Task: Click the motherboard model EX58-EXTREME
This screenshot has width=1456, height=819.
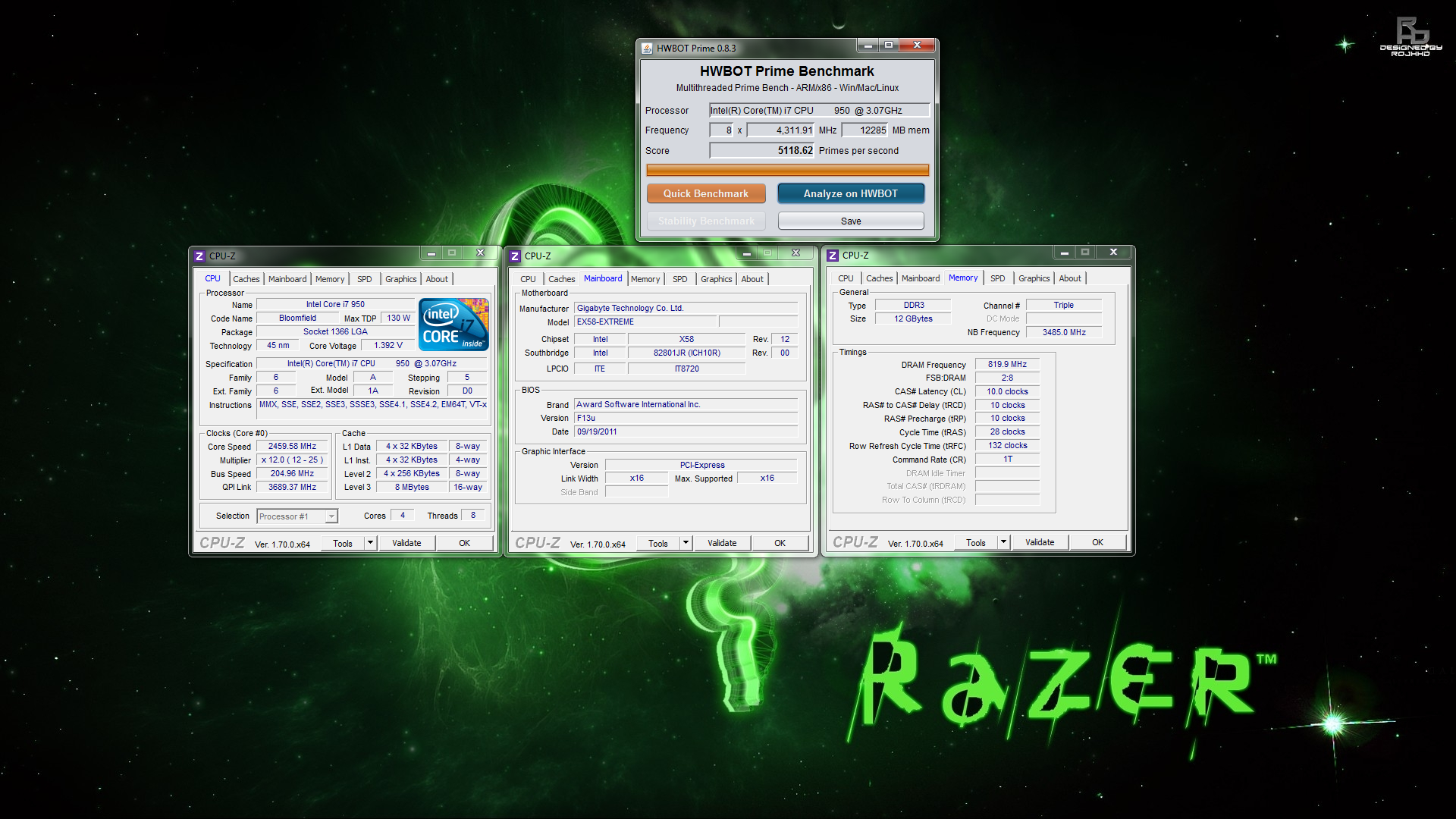Action: [x=645, y=322]
